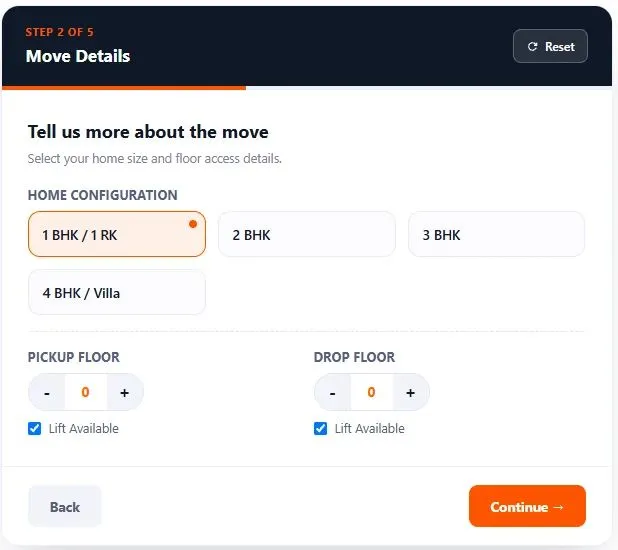Select 4 BHK / Villa option
The width and height of the screenshot is (618, 550).
tap(117, 292)
